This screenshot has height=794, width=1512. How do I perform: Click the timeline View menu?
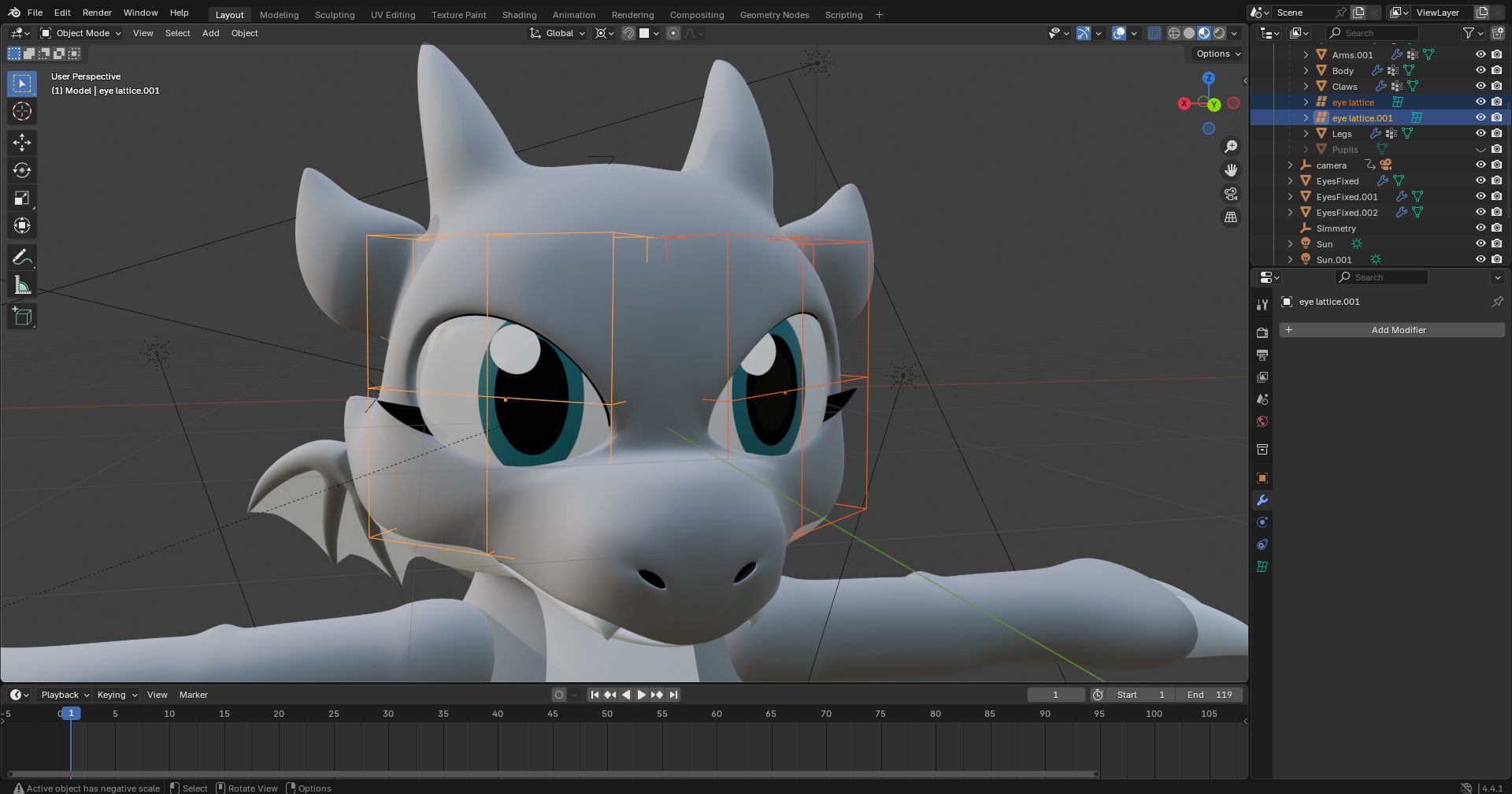(157, 695)
